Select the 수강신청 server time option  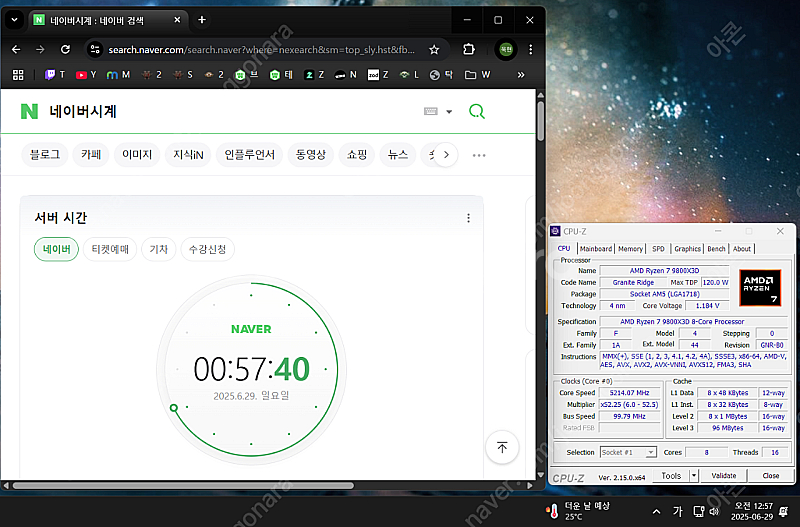[x=208, y=249]
